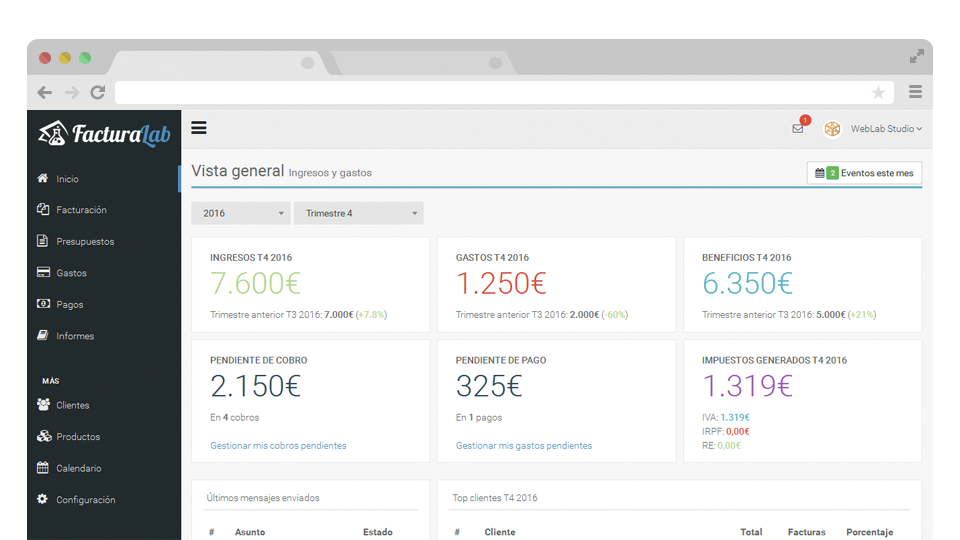Select Gastos in the sidebar

71,273
